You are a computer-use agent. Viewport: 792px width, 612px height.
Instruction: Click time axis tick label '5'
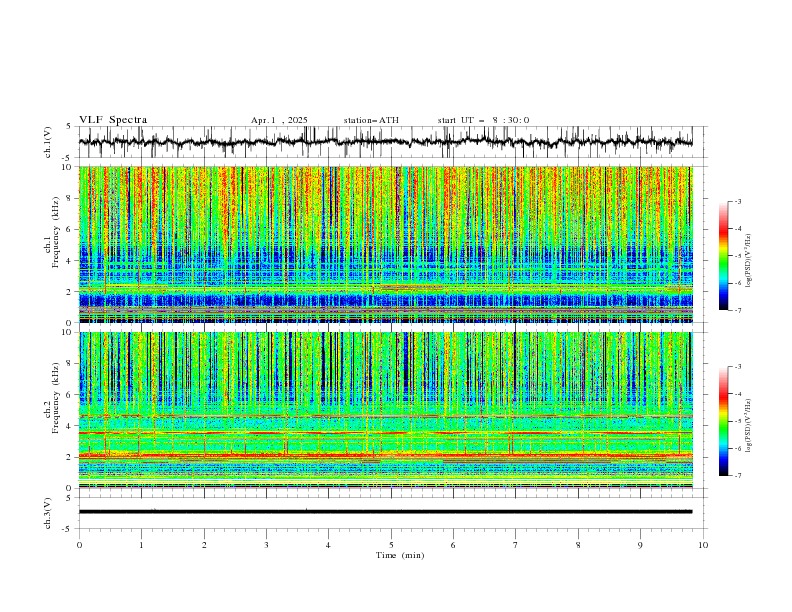point(391,545)
